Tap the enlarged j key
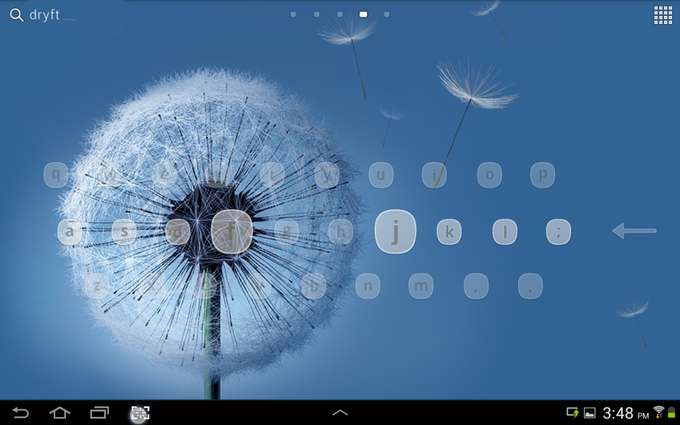This screenshot has width=680, height=425. click(395, 232)
